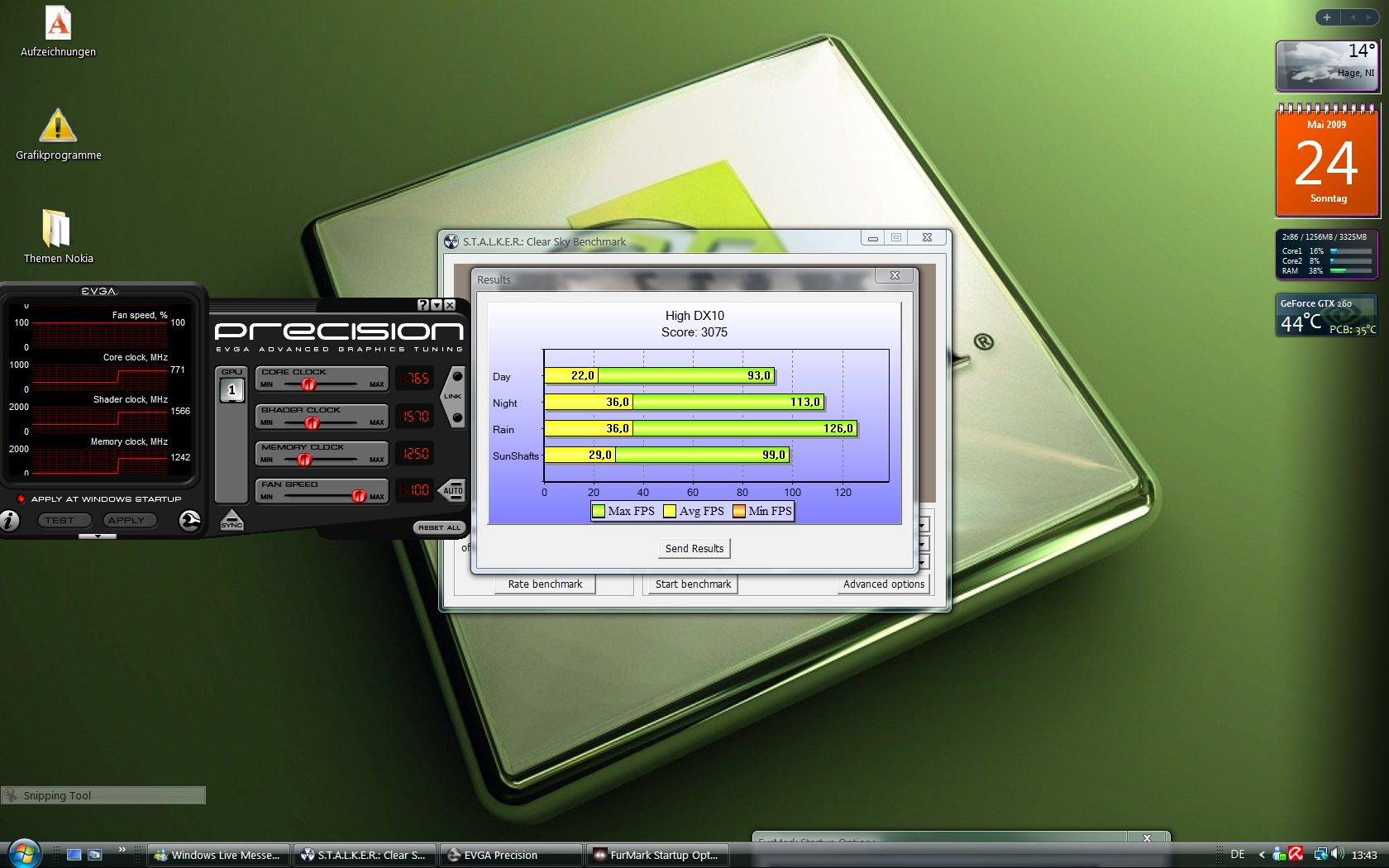
Task: Switch to FurMark Startup Options taskbar item
Action: point(658,855)
